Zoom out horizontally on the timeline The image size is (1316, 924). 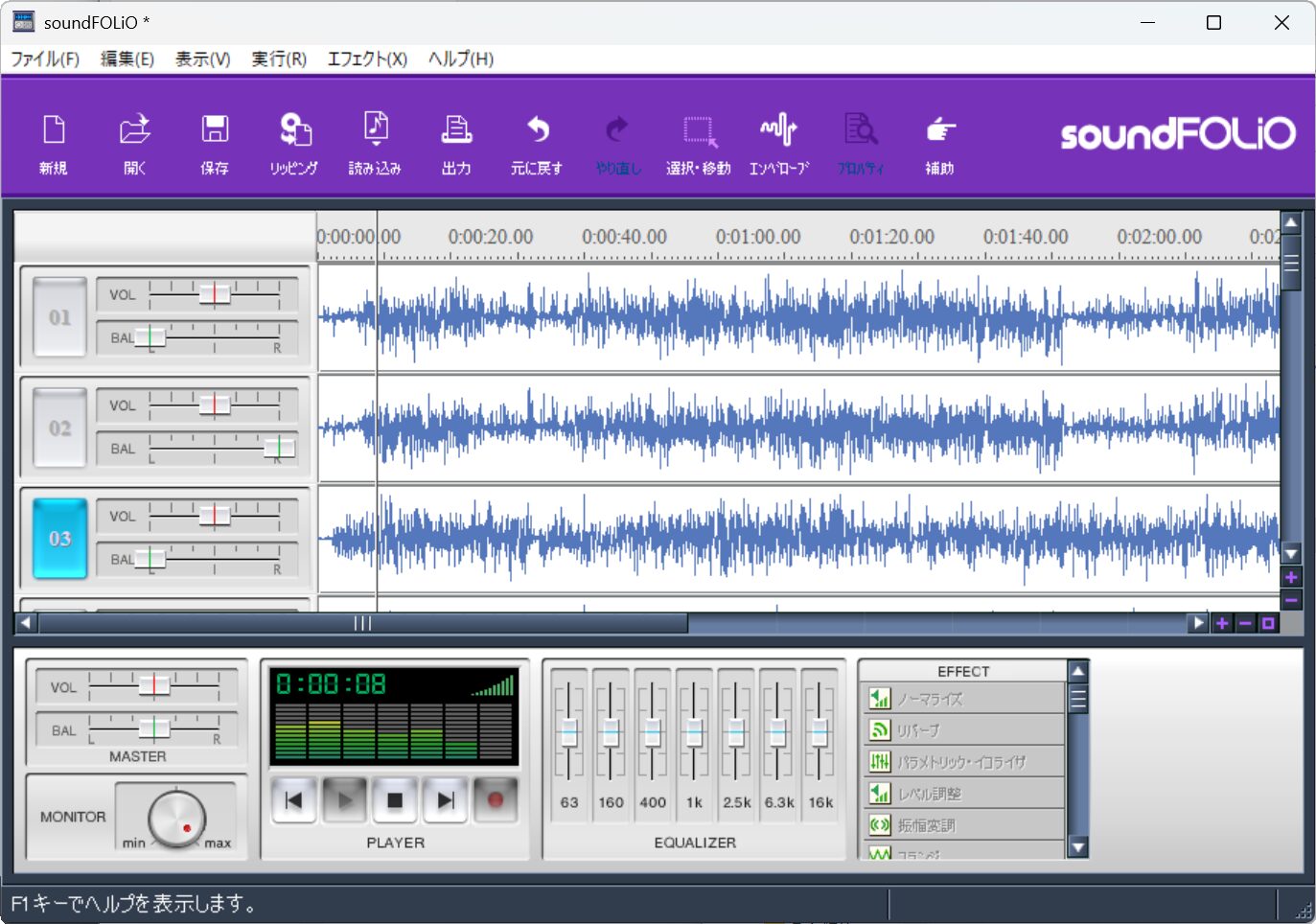point(1245,624)
